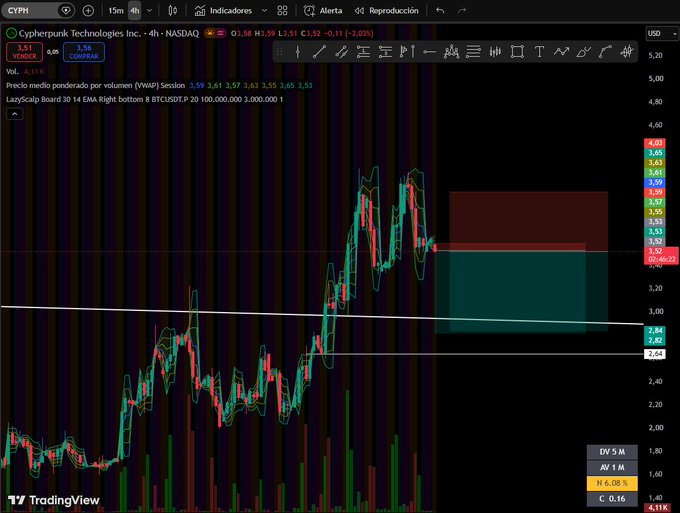
Task: Open indicator templates grid icon
Action: pyautogui.click(x=282, y=10)
